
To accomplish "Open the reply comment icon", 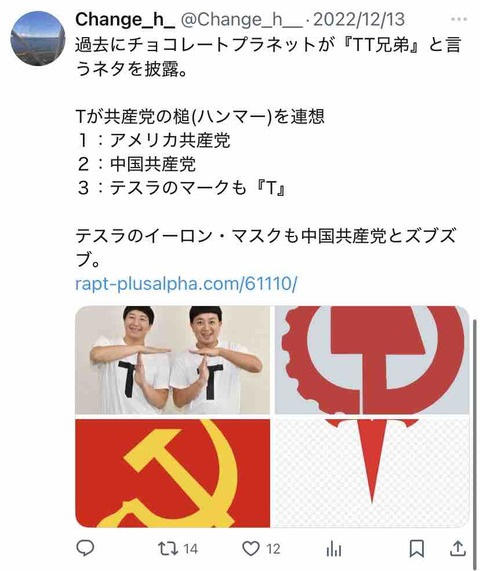I will 85,548.
